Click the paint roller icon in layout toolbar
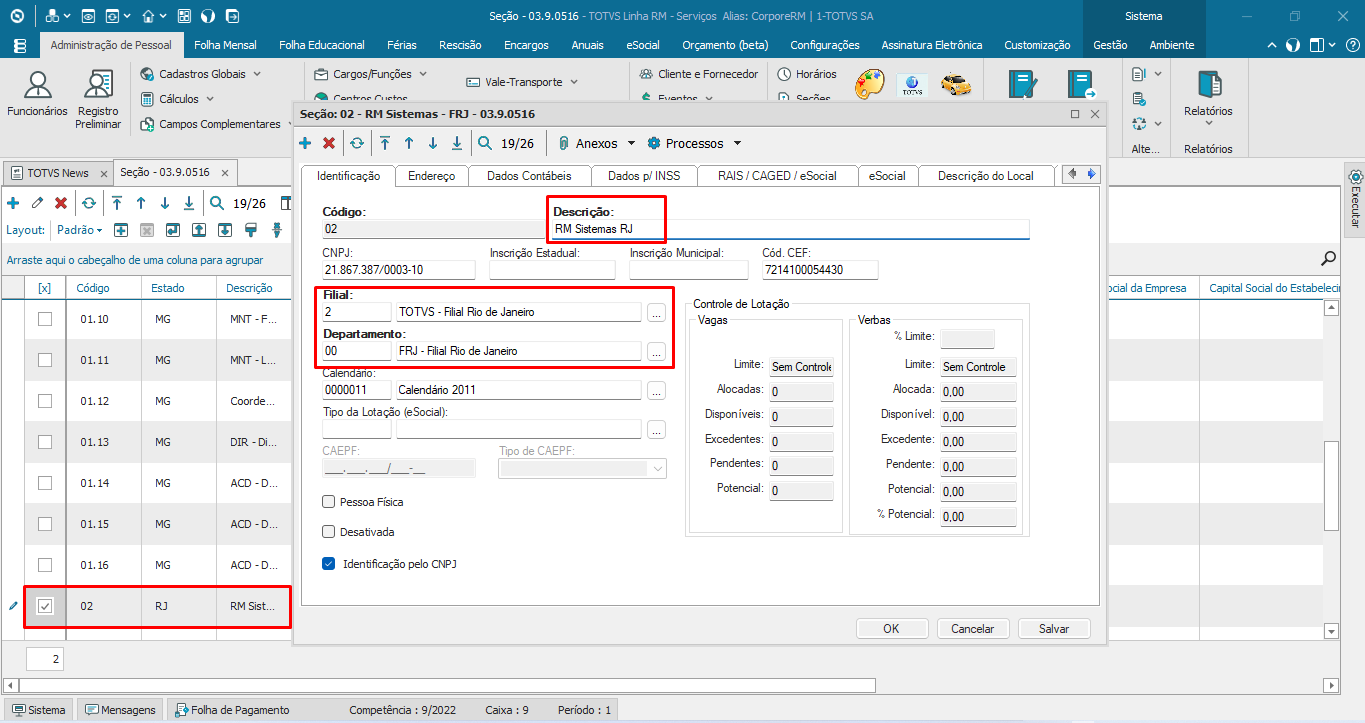 coord(251,230)
